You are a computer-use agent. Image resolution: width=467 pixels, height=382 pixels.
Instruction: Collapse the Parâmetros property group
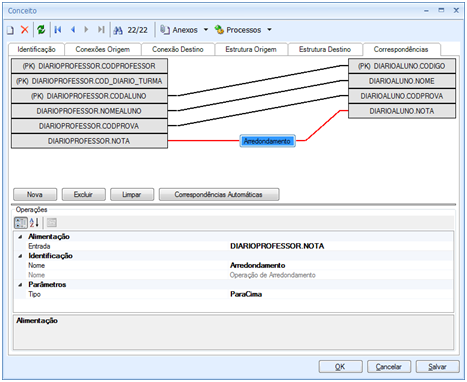(20, 285)
